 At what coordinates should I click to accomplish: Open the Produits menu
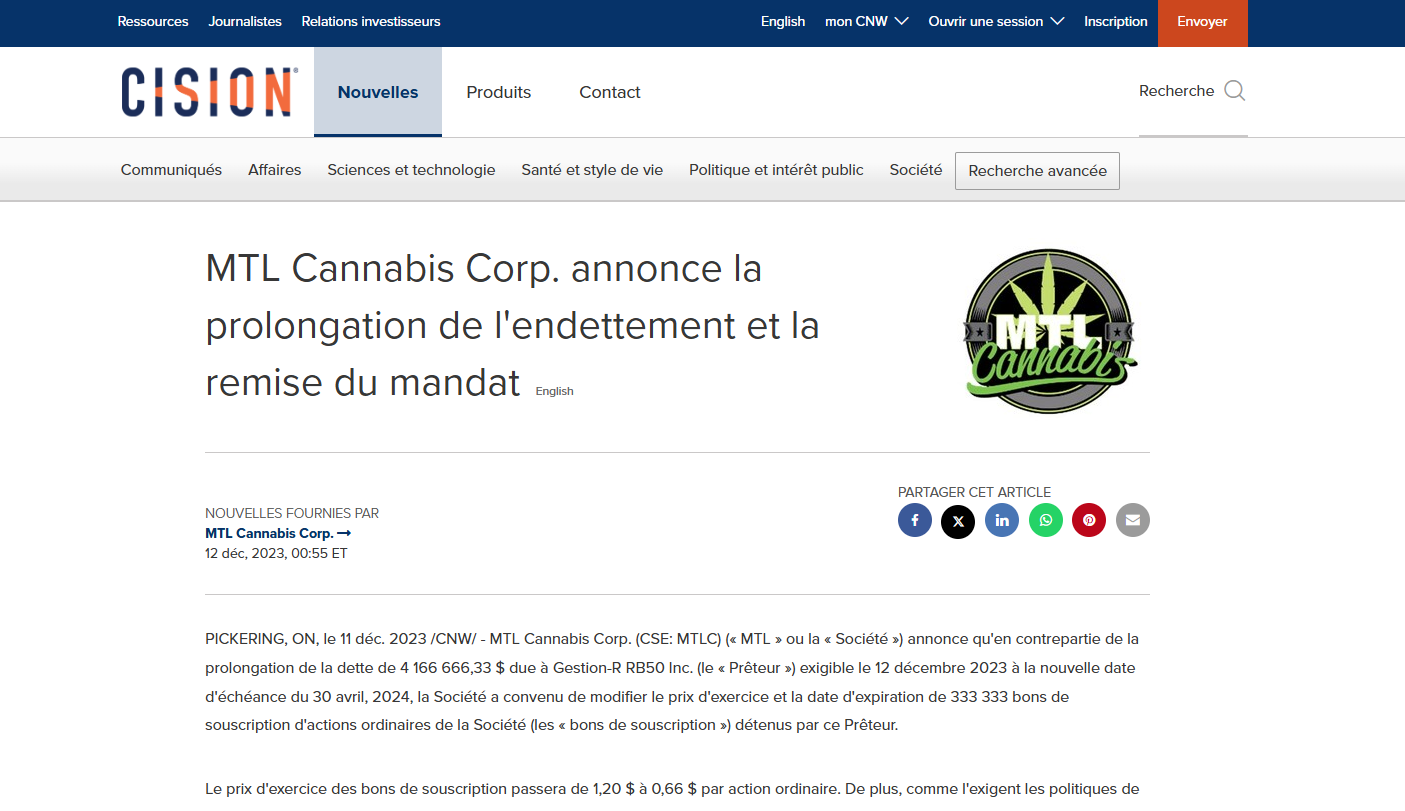tap(499, 92)
